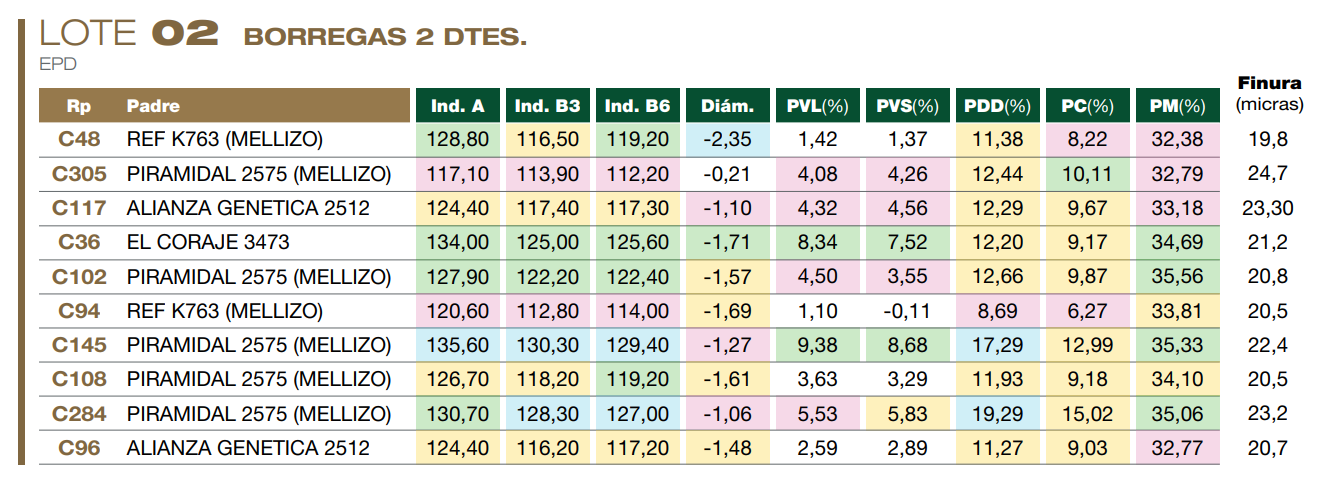Click the blue 135,60 cell in row C145

(x=457, y=345)
